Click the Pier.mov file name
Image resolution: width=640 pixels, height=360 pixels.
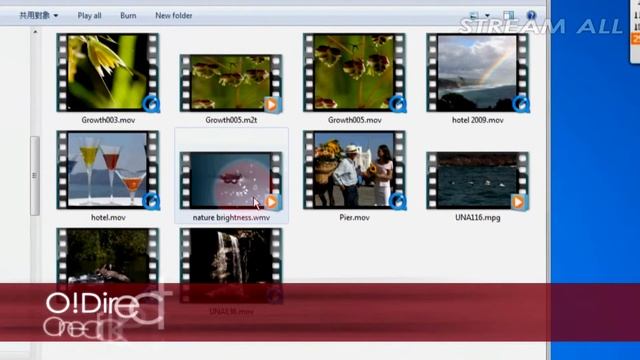coord(354,218)
